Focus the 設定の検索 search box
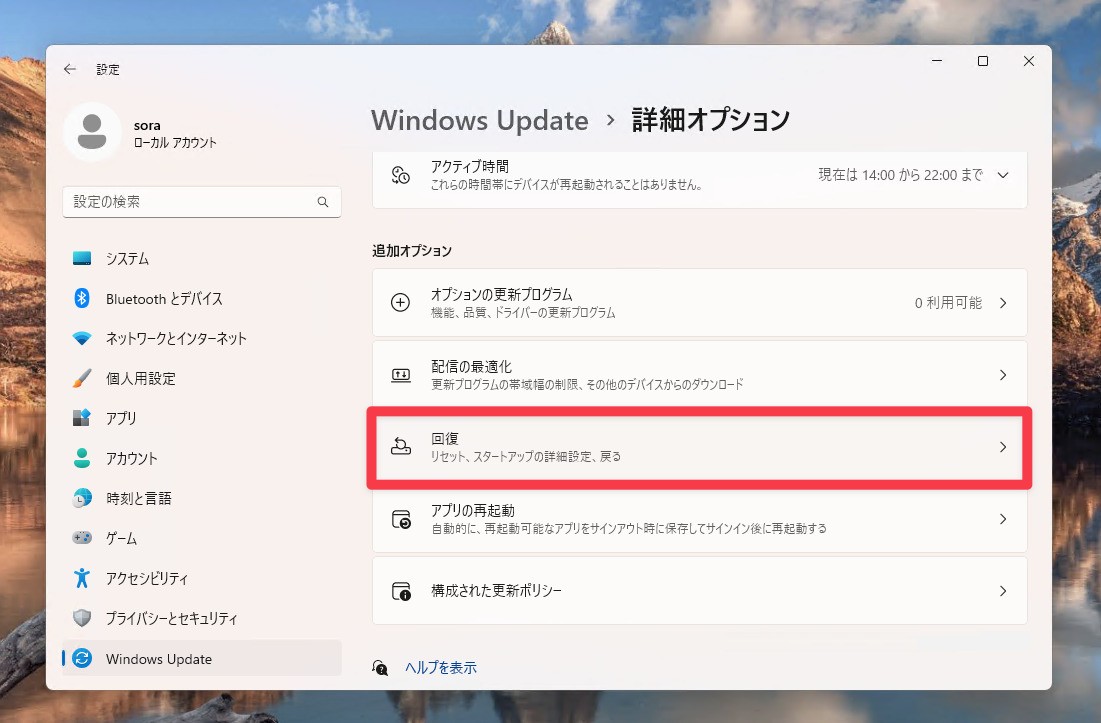The image size is (1101, 723). coord(202,202)
